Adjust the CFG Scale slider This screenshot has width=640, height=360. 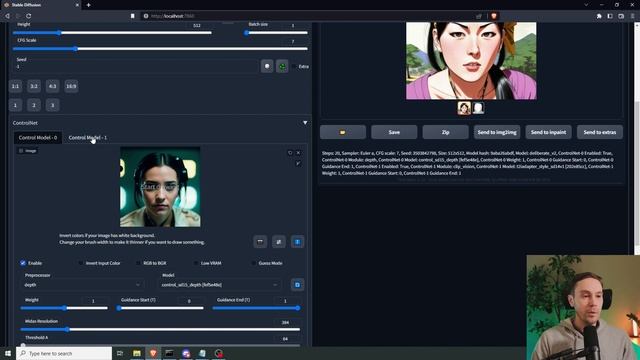tap(160, 49)
